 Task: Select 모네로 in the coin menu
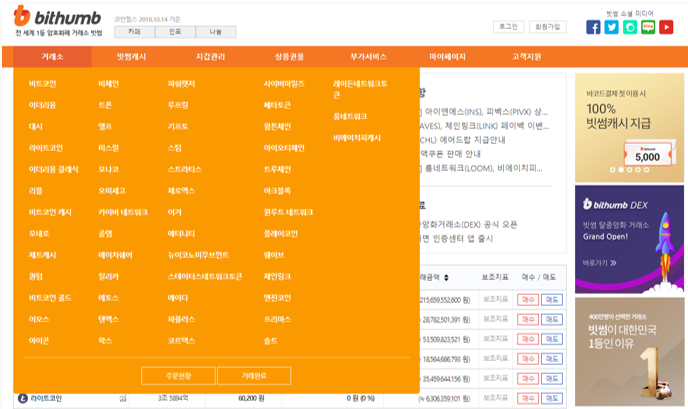(39, 234)
